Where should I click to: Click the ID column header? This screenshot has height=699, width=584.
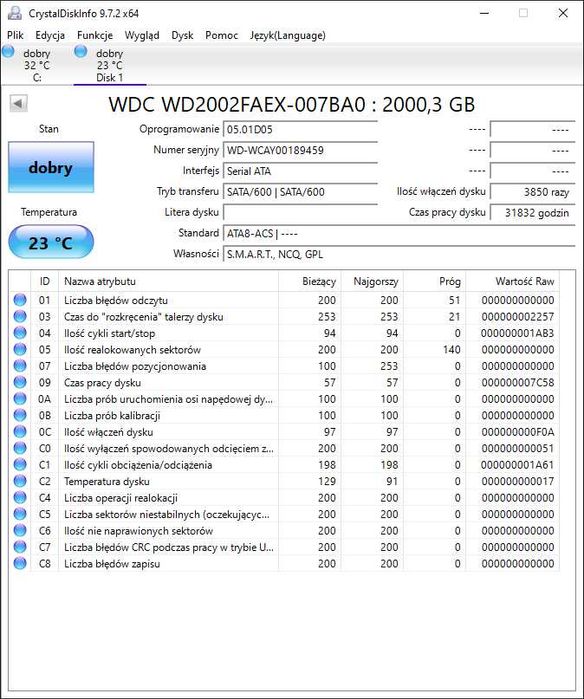pyautogui.click(x=45, y=281)
